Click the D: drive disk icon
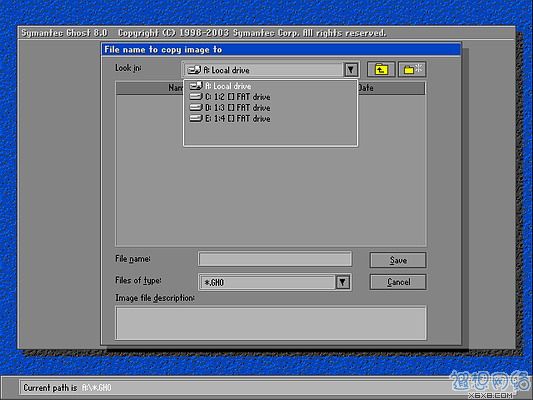This screenshot has width=533, height=400. point(196,107)
